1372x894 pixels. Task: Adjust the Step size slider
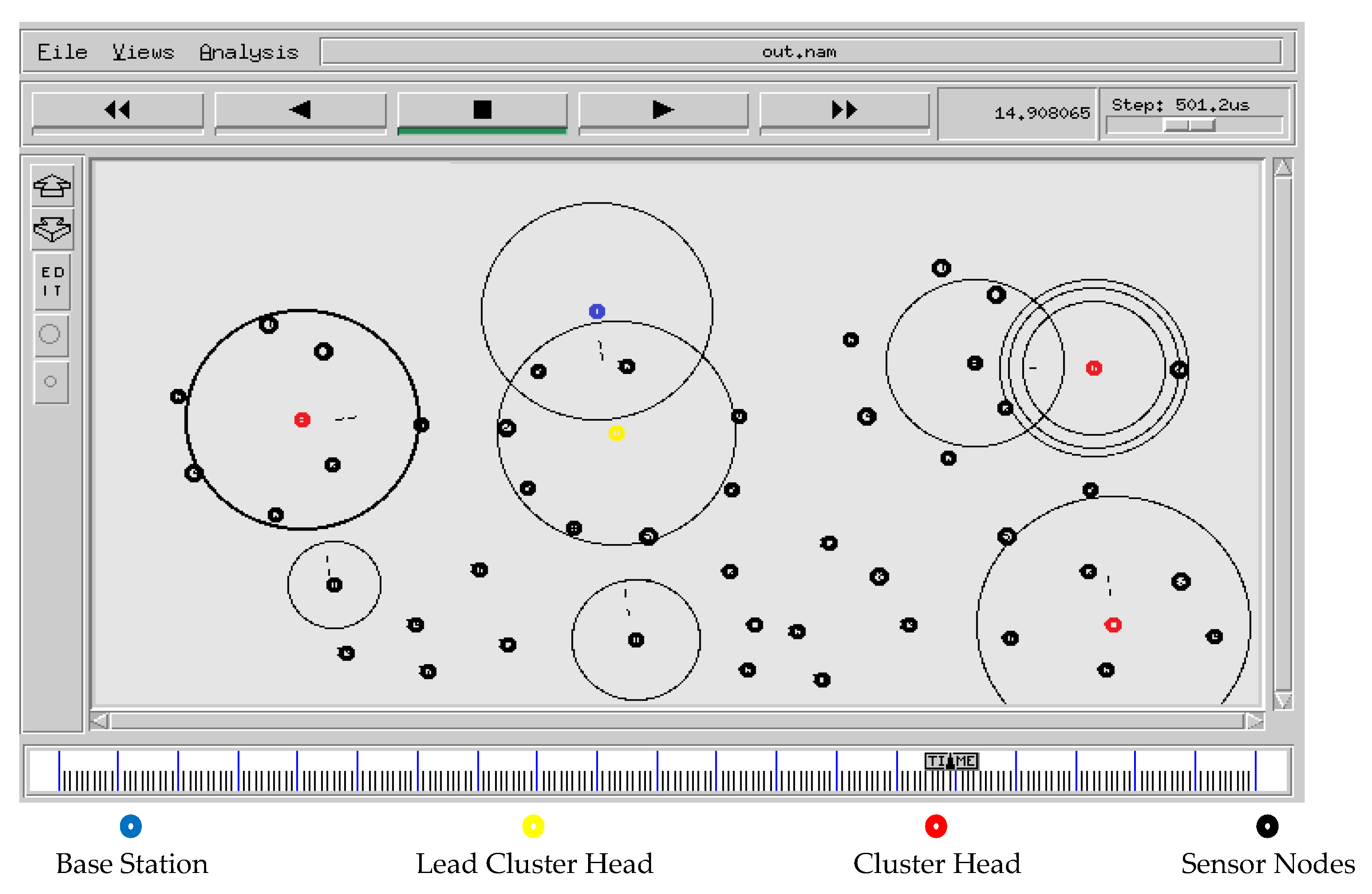[x=1190, y=125]
